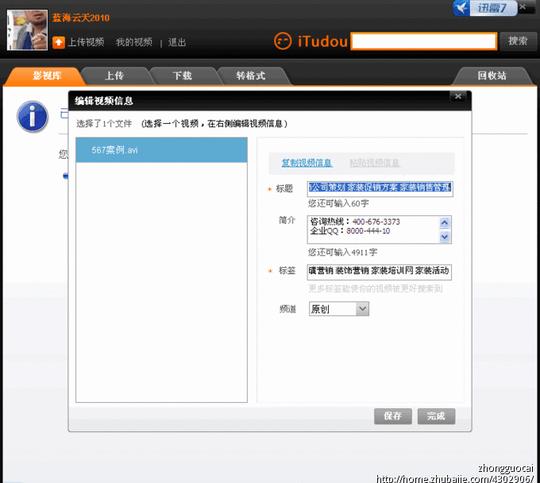Switch to the 上传 tab
Screen dimensions: 540x483
click(x=114, y=75)
